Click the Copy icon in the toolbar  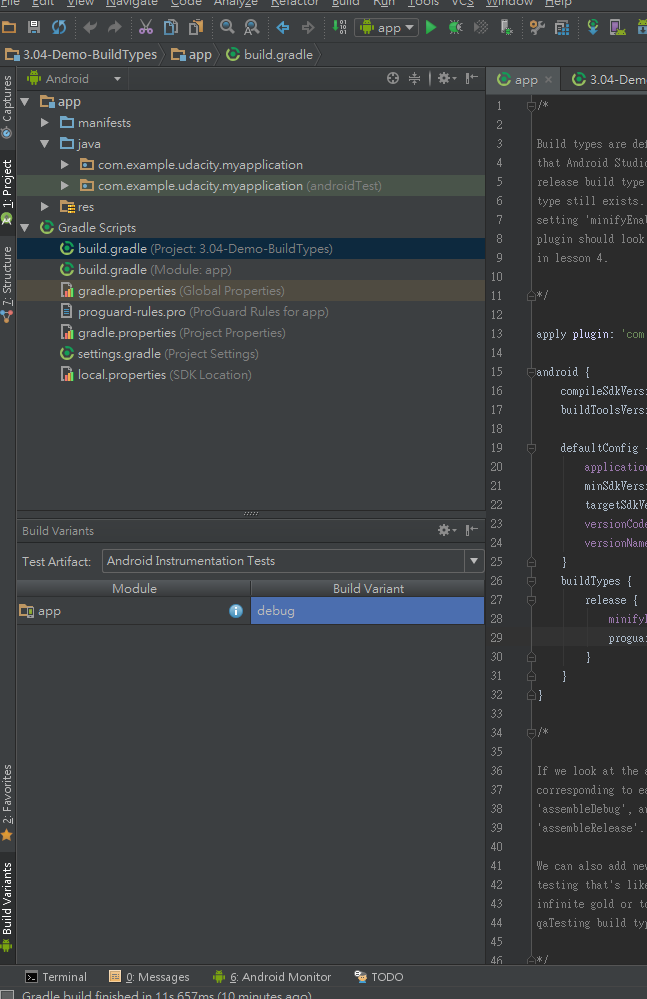tap(171, 27)
